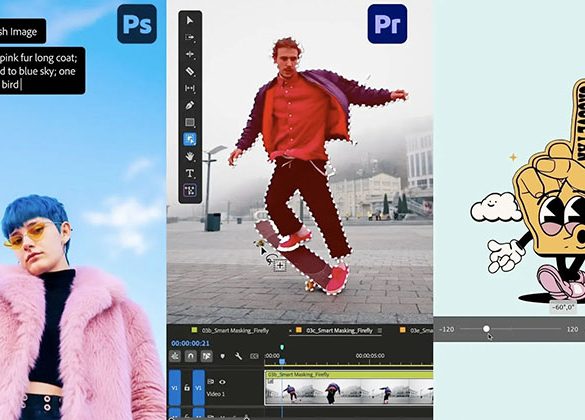Click the green marker above the ruler
The height and width of the screenshot is (420, 585).
(282, 347)
